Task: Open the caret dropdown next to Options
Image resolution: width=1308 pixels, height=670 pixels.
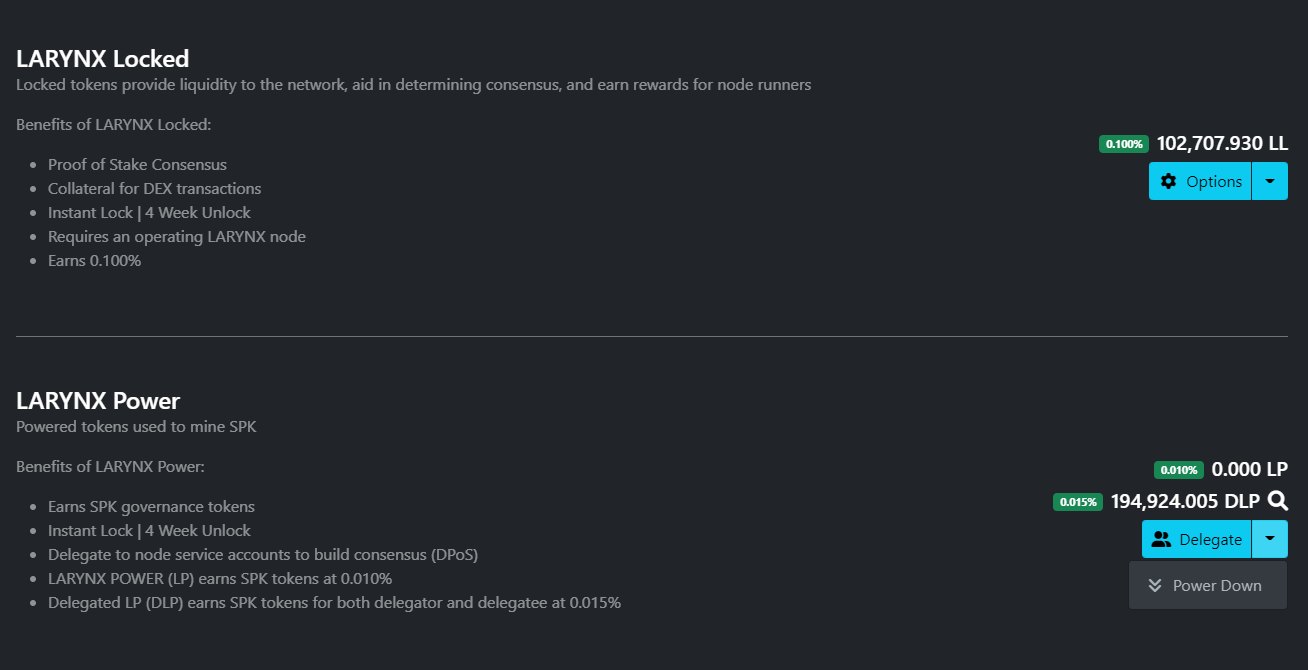Action: tap(1270, 181)
